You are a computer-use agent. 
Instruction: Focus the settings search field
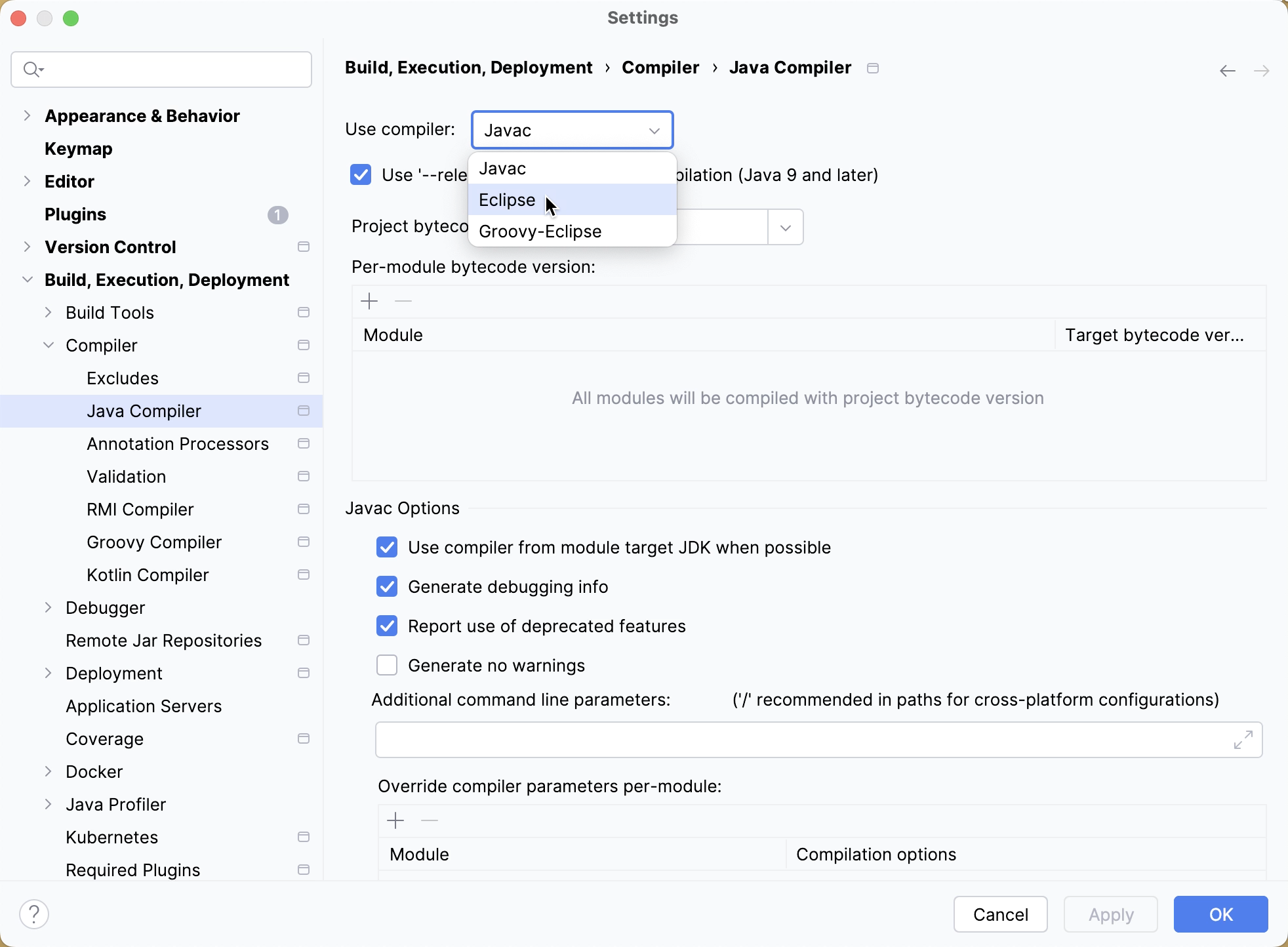pyautogui.click(x=161, y=70)
